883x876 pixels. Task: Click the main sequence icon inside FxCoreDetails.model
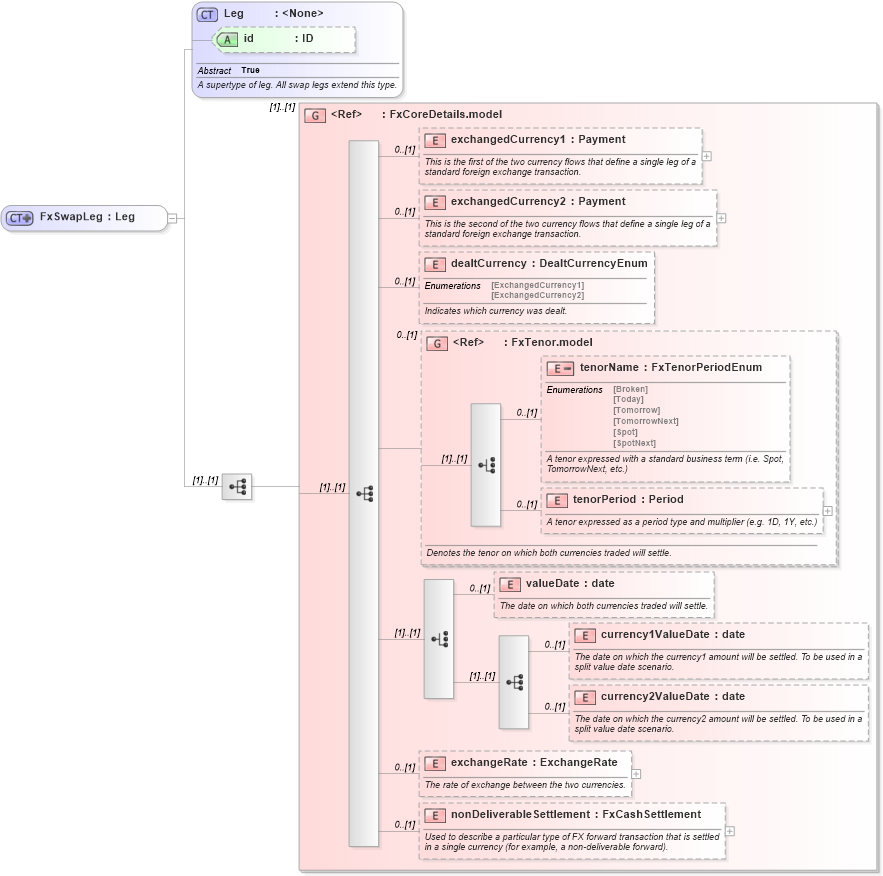364,494
